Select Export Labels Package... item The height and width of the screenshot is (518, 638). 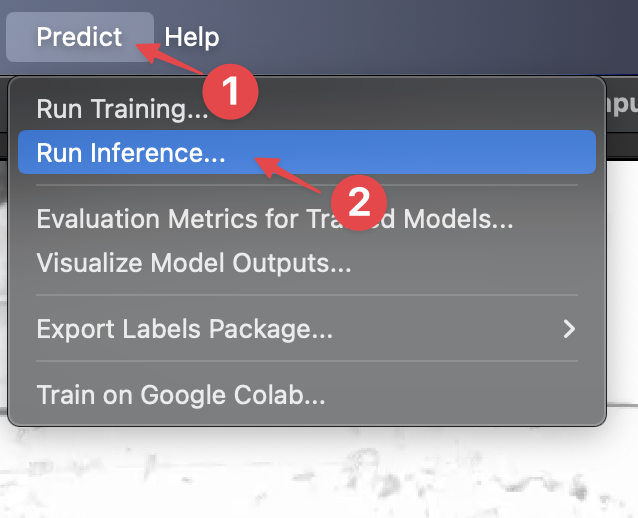click(184, 328)
